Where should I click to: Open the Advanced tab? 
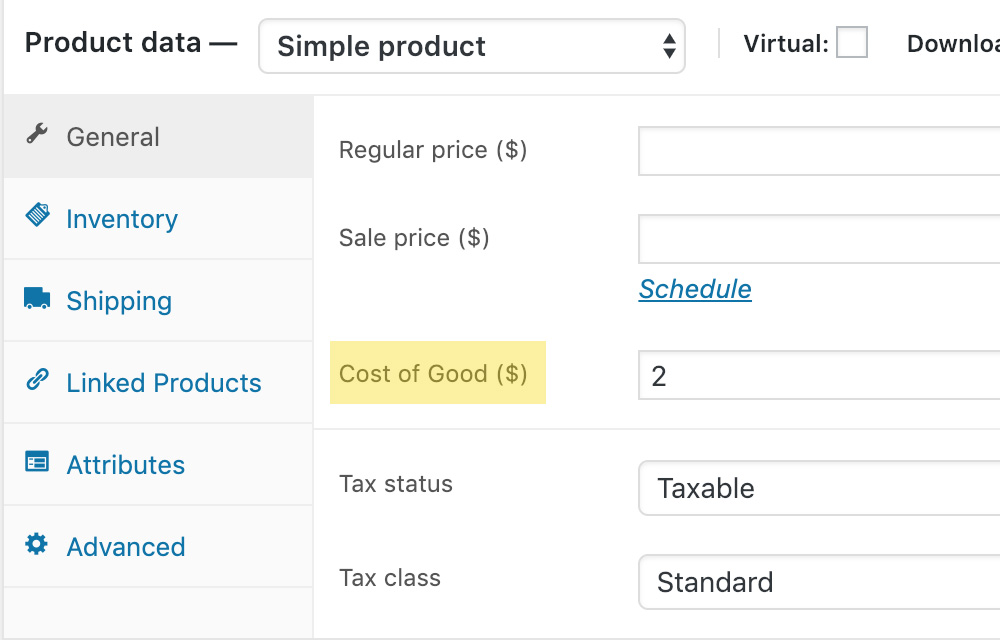tap(126, 547)
